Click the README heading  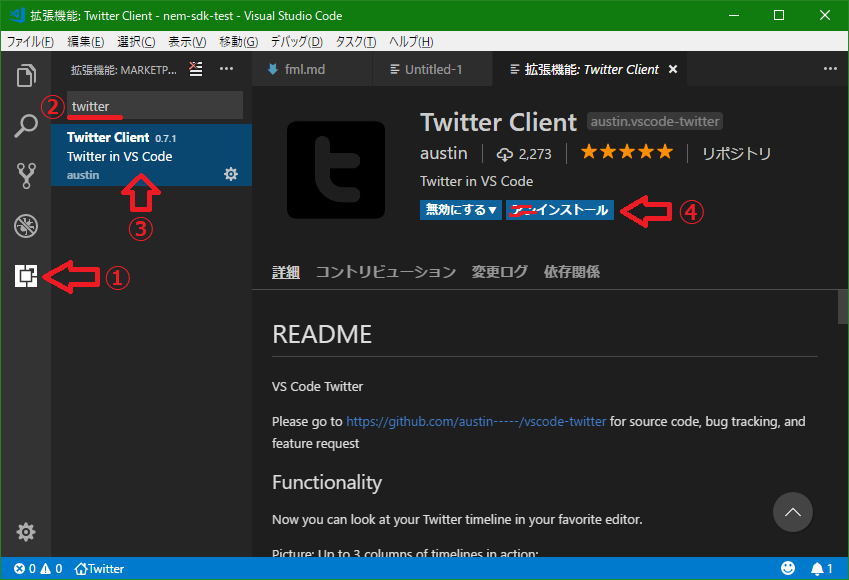[322, 334]
